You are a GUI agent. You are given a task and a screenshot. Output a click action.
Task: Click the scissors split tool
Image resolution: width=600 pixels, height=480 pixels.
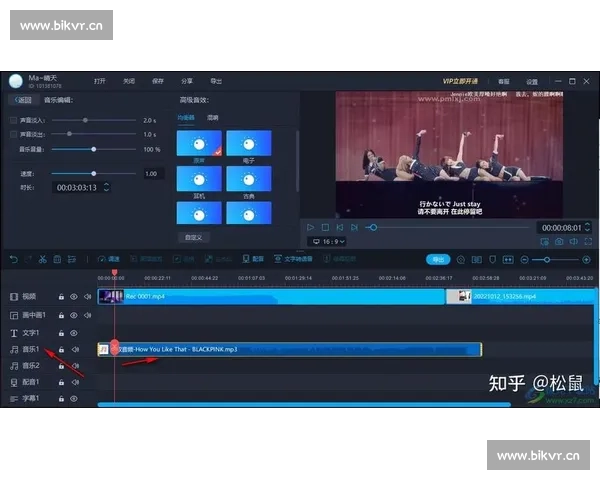[x=42, y=260]
